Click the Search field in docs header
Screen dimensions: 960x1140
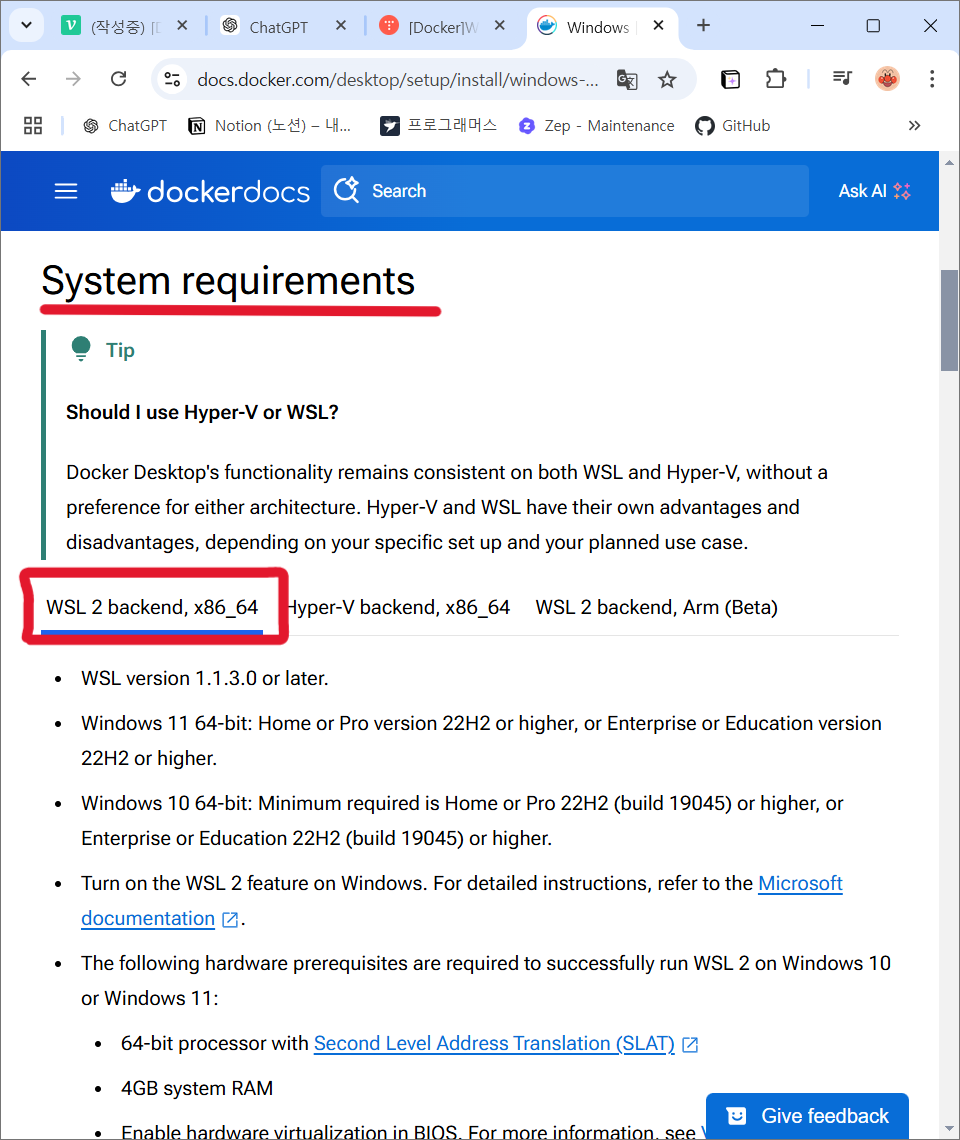565,191
